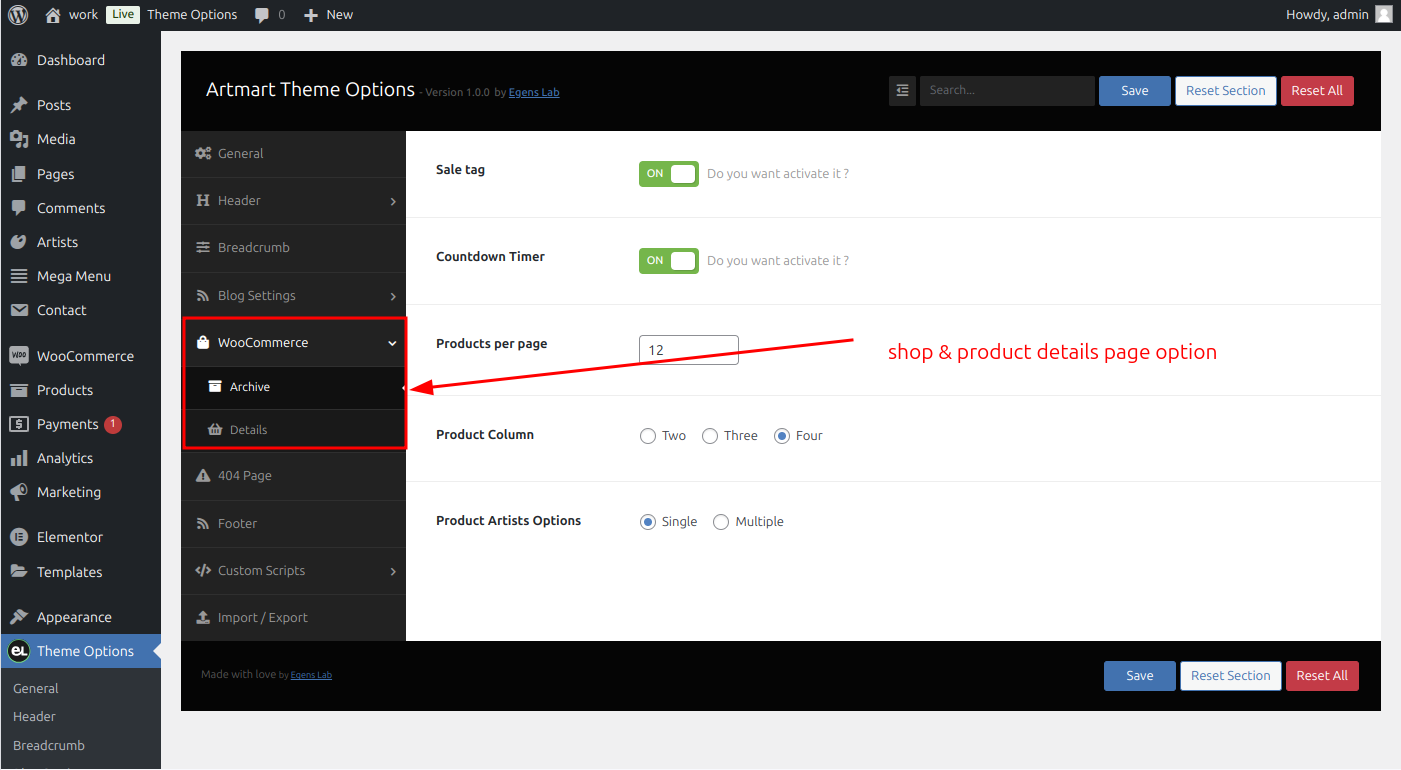The height and width of the screenshot is (770, 1401).
Task: Click the Templates folder icon
Action: click(19, 572)
